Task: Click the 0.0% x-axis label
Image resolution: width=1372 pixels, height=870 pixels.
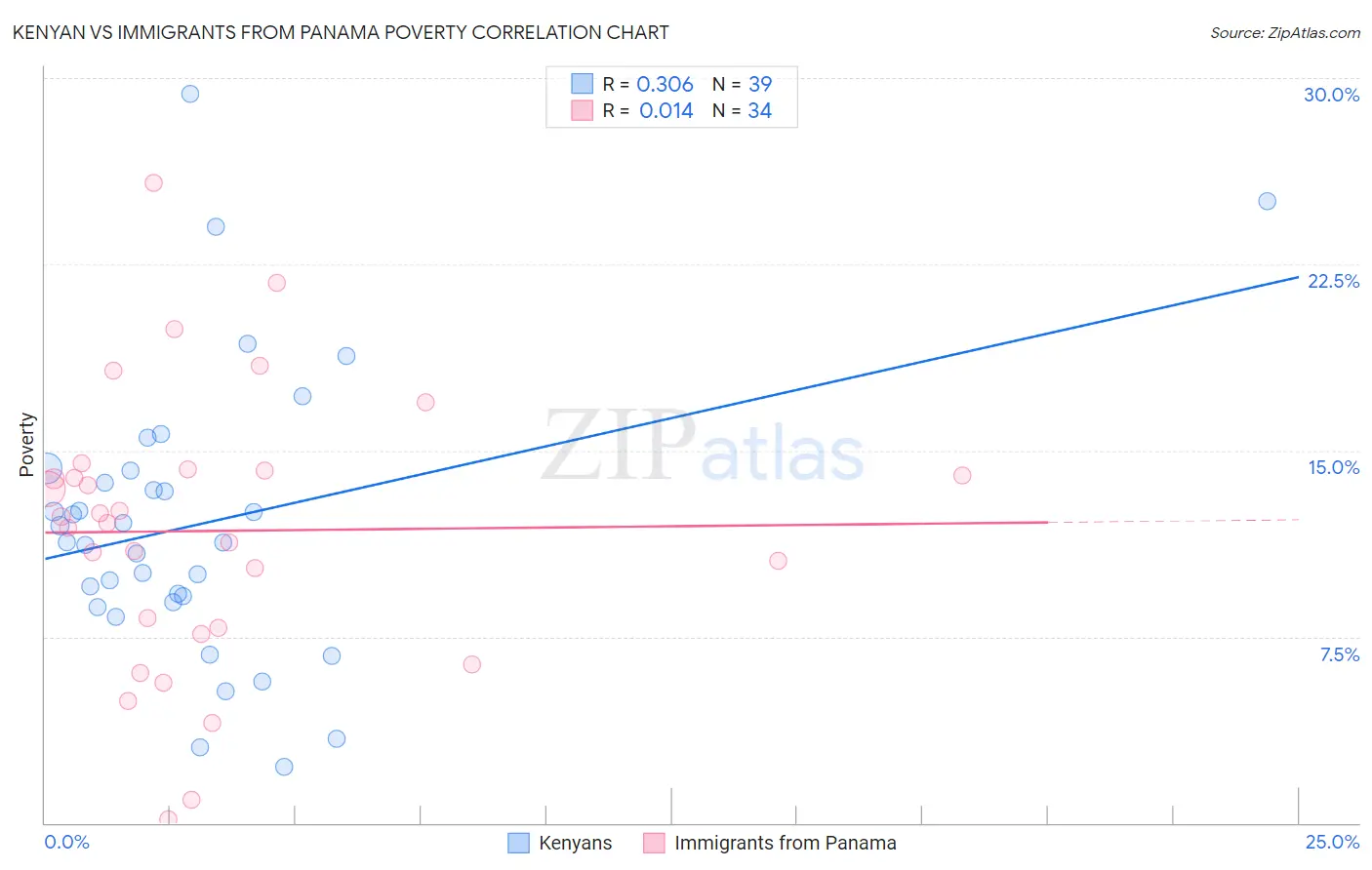Action: coord(66,842)
